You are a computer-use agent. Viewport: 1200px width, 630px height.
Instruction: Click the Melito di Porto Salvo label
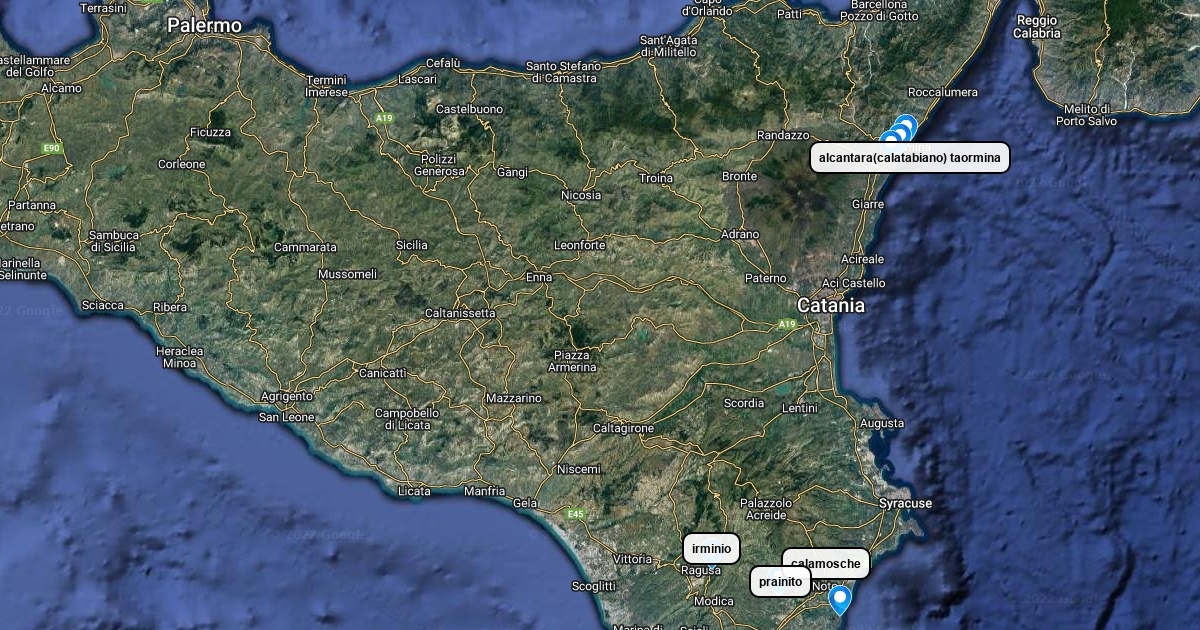click(x=1086, y=115)
